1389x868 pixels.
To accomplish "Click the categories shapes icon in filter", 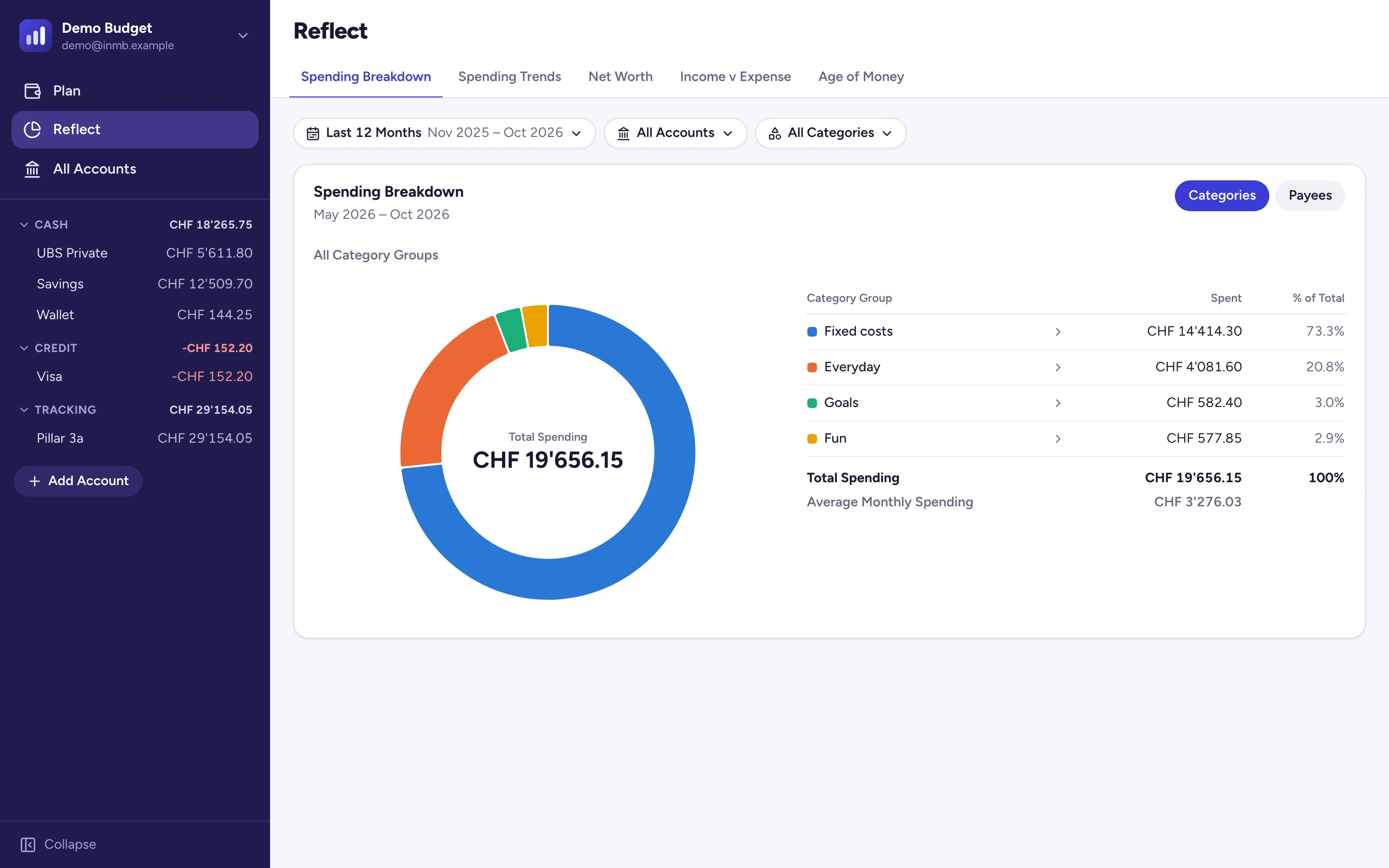I will [x=775, y=133].
